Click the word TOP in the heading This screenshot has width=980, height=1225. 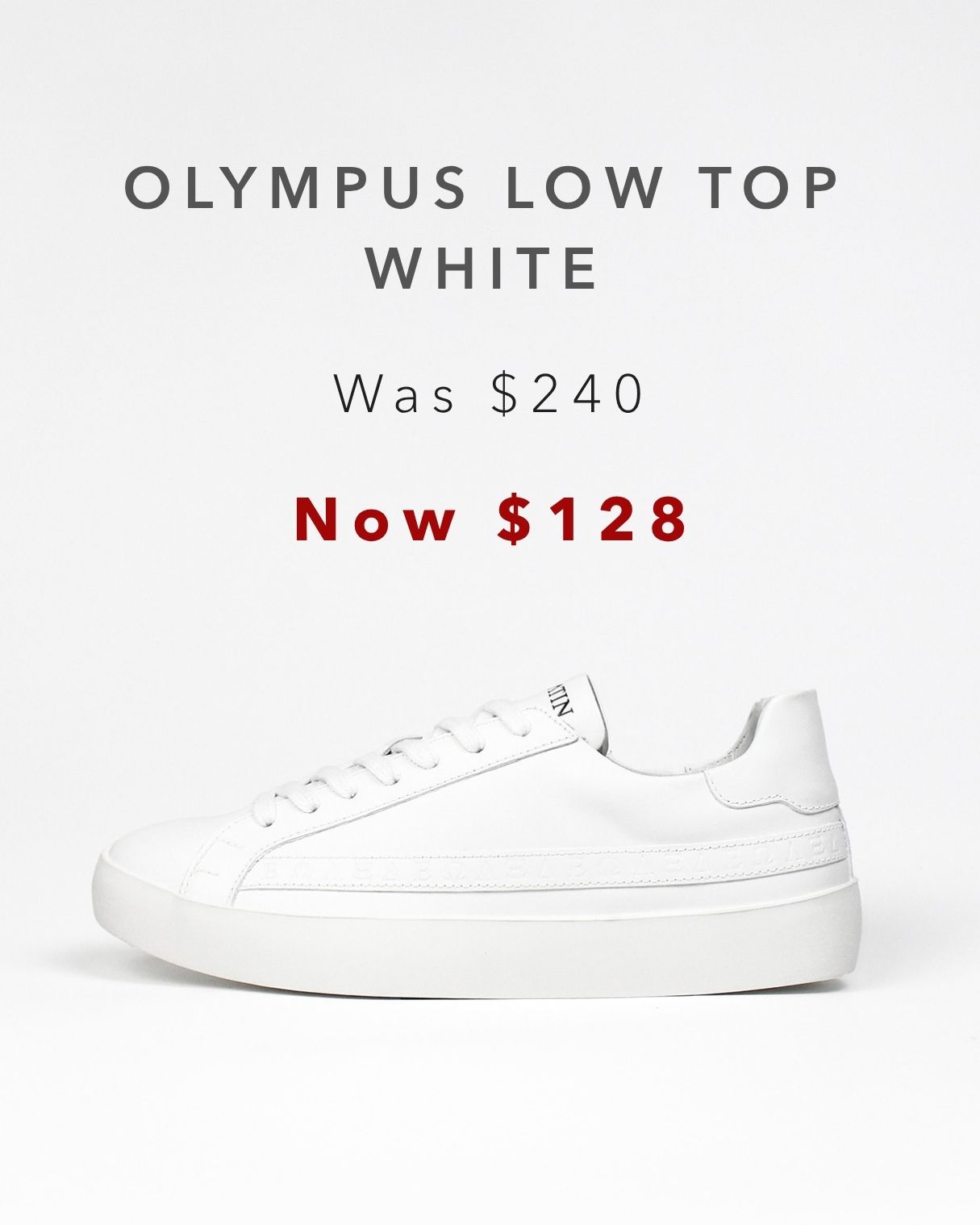tap(769, 186)
